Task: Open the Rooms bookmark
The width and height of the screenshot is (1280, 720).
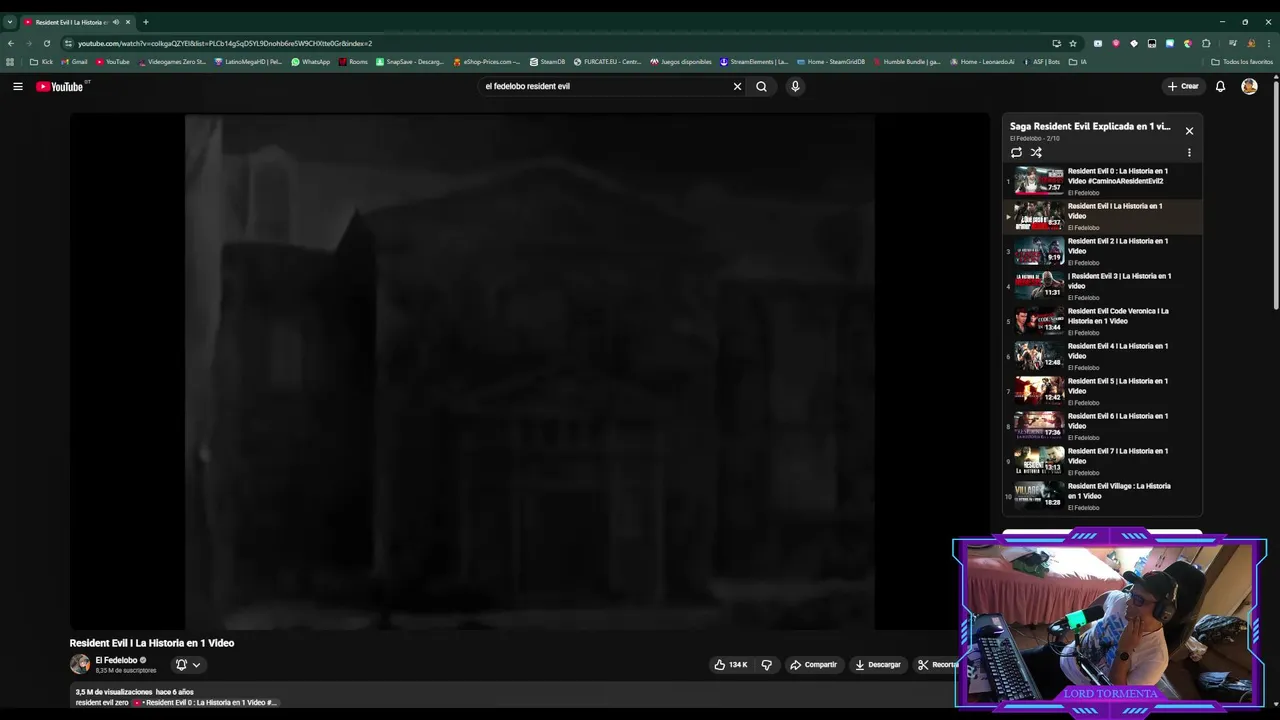Action: tap(353, 62)
